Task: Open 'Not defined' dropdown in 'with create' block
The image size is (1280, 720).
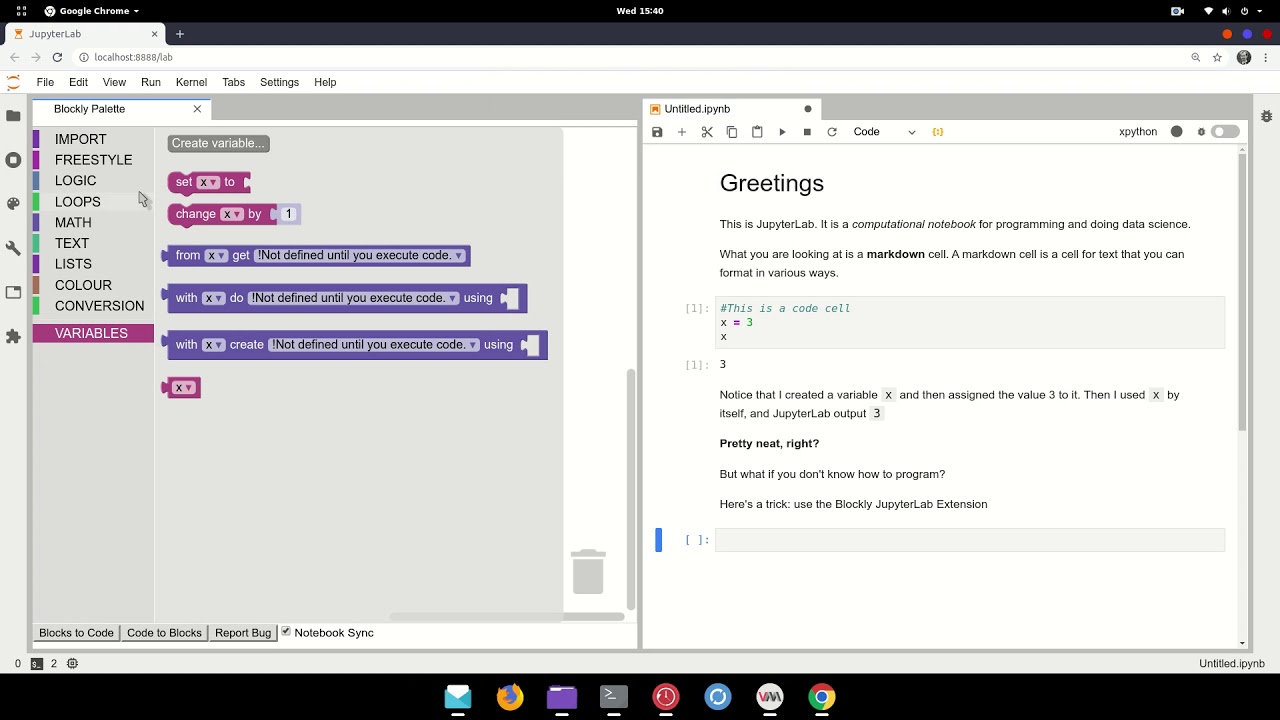Action: 374,345
